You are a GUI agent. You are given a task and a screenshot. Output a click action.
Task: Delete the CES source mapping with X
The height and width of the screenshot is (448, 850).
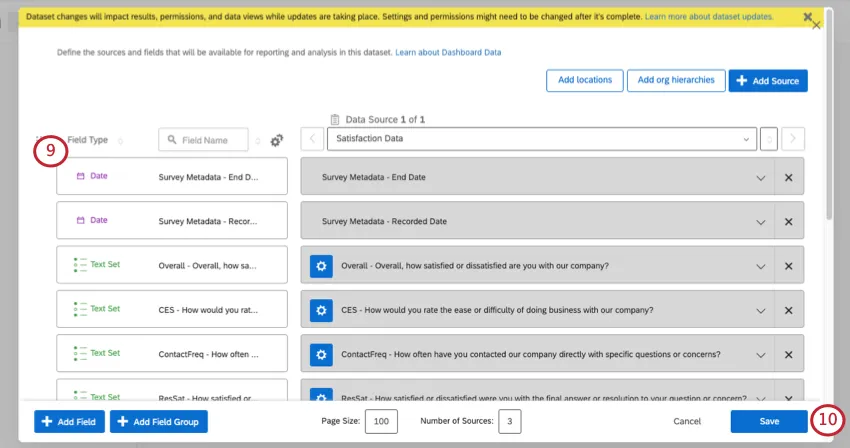788,310
